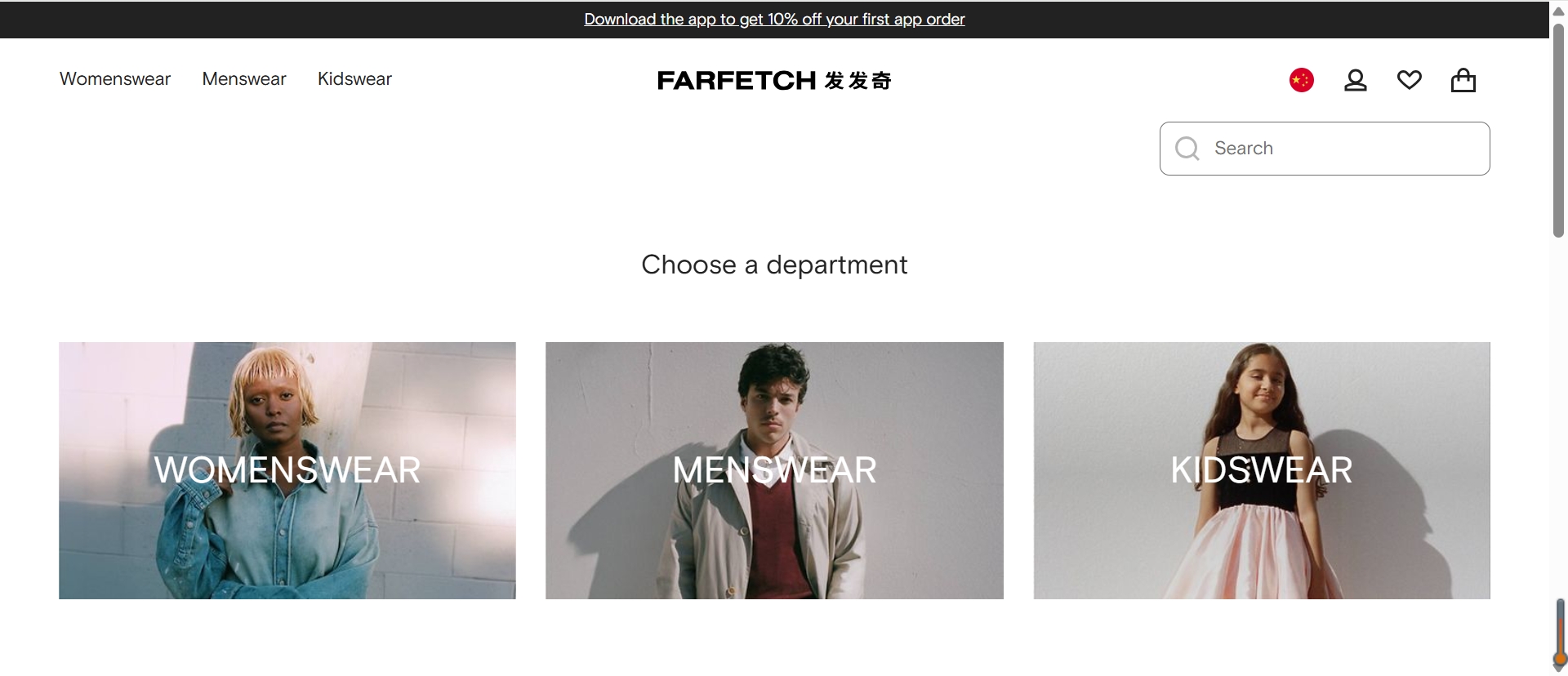
Task: View wishlist via the heart icon
Action: coord(1410,80)
